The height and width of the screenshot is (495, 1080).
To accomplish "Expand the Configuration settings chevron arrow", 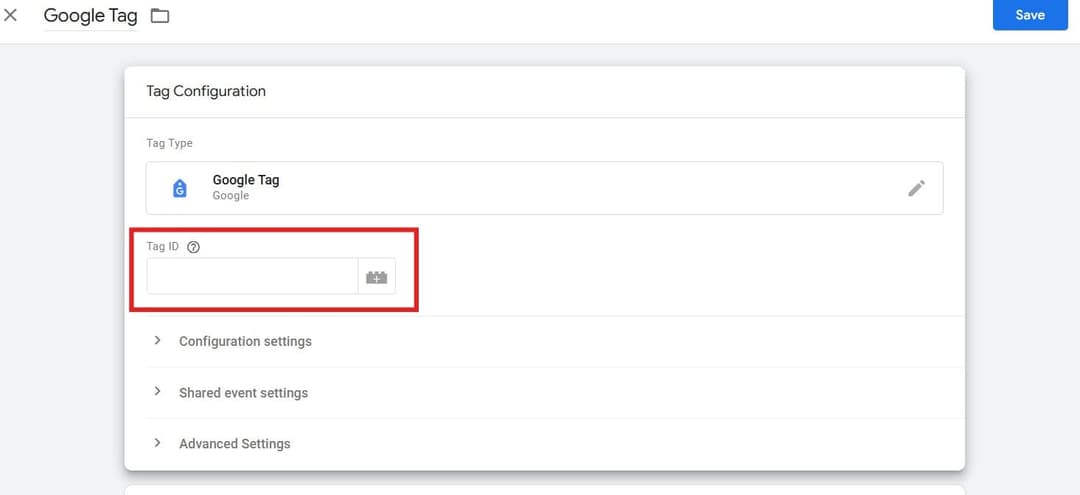I will pyautogui.click(x=158, y=340).
